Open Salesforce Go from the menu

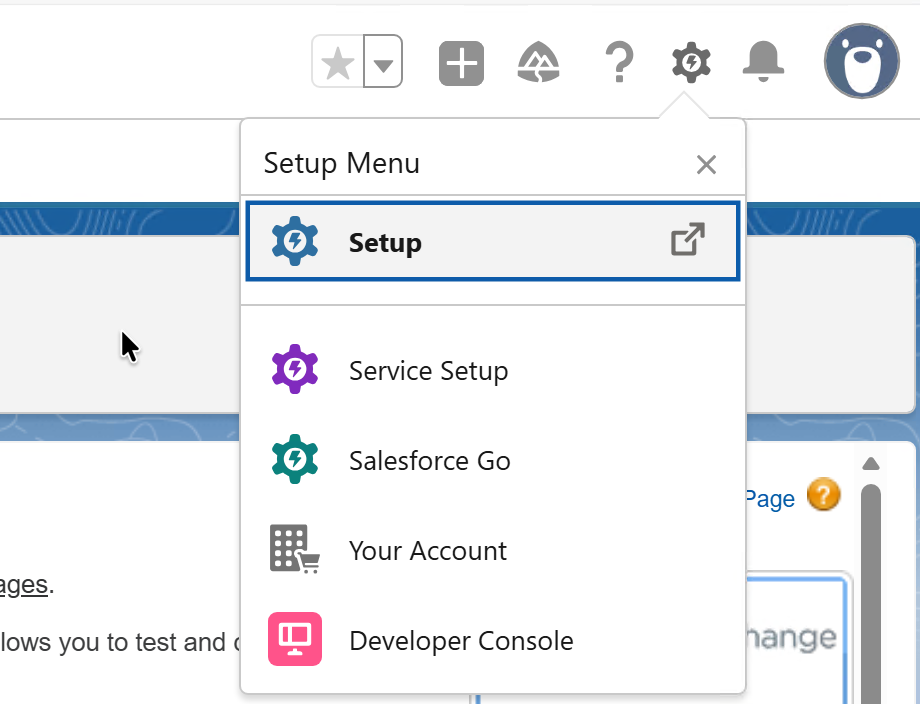pyautogui.click(x=429, y=461)
